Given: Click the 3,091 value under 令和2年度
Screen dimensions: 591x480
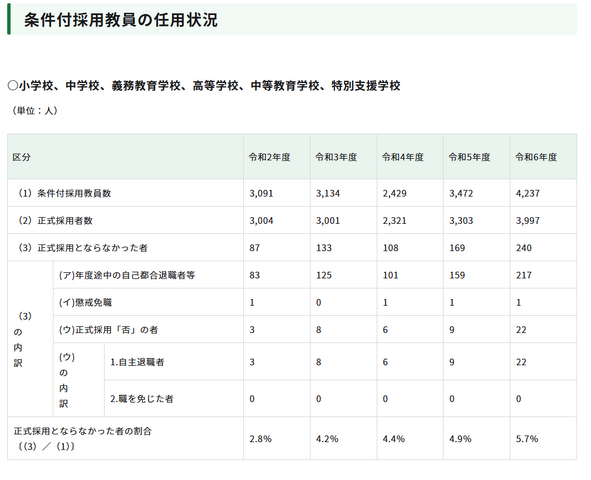Looking at the screenshot, I should tap(261, 193).
